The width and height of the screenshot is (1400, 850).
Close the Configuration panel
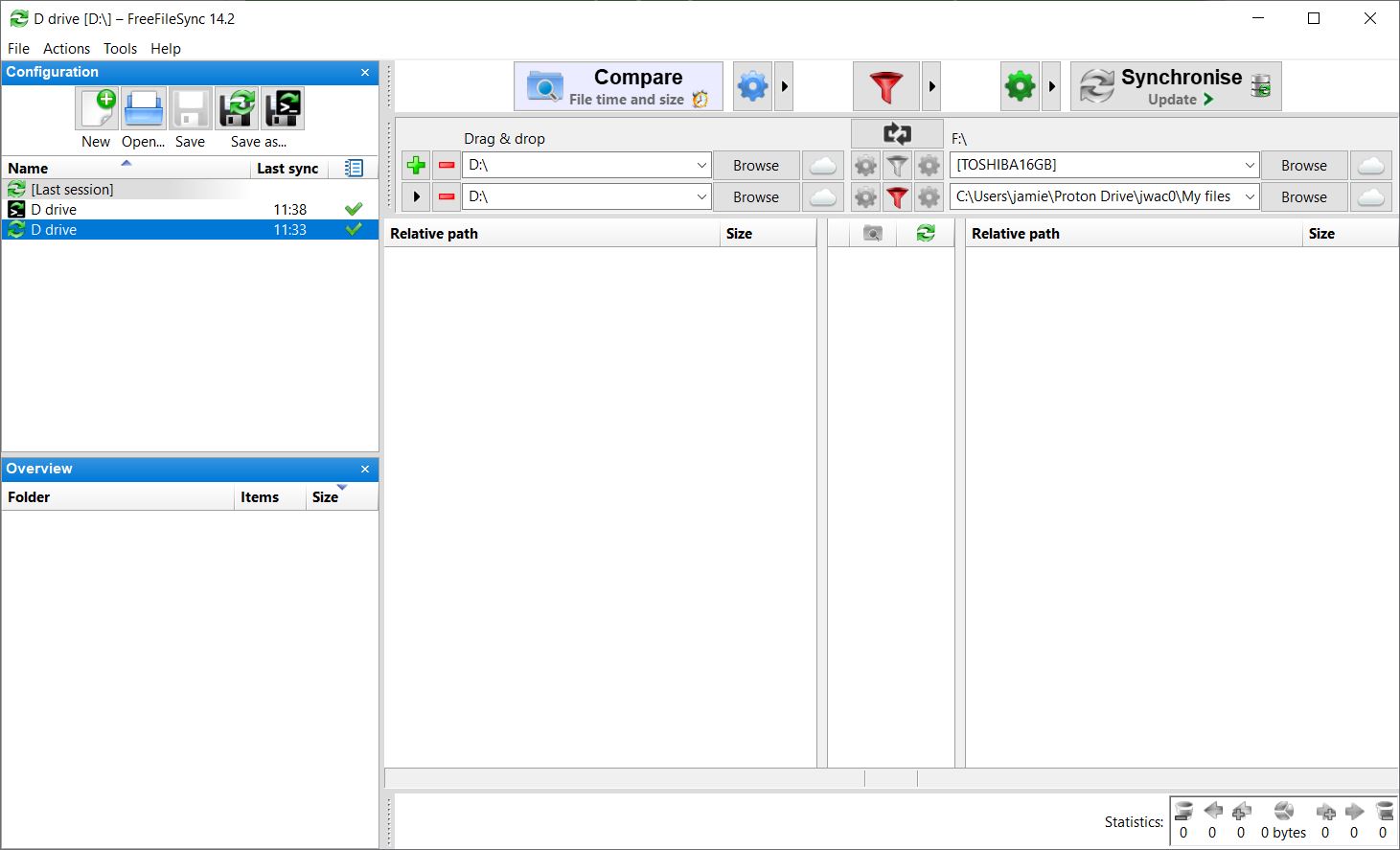coord(365,73)
